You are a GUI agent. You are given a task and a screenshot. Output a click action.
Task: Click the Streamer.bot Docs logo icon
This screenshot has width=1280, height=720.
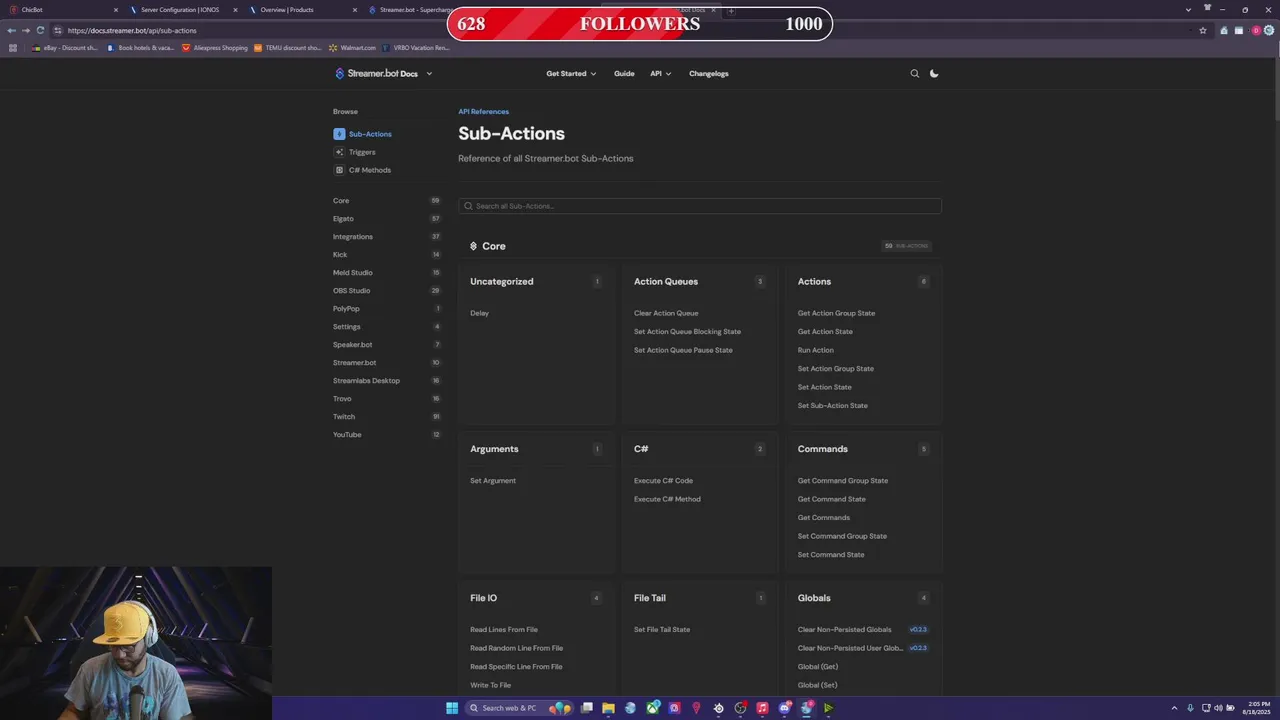(339, 73)
